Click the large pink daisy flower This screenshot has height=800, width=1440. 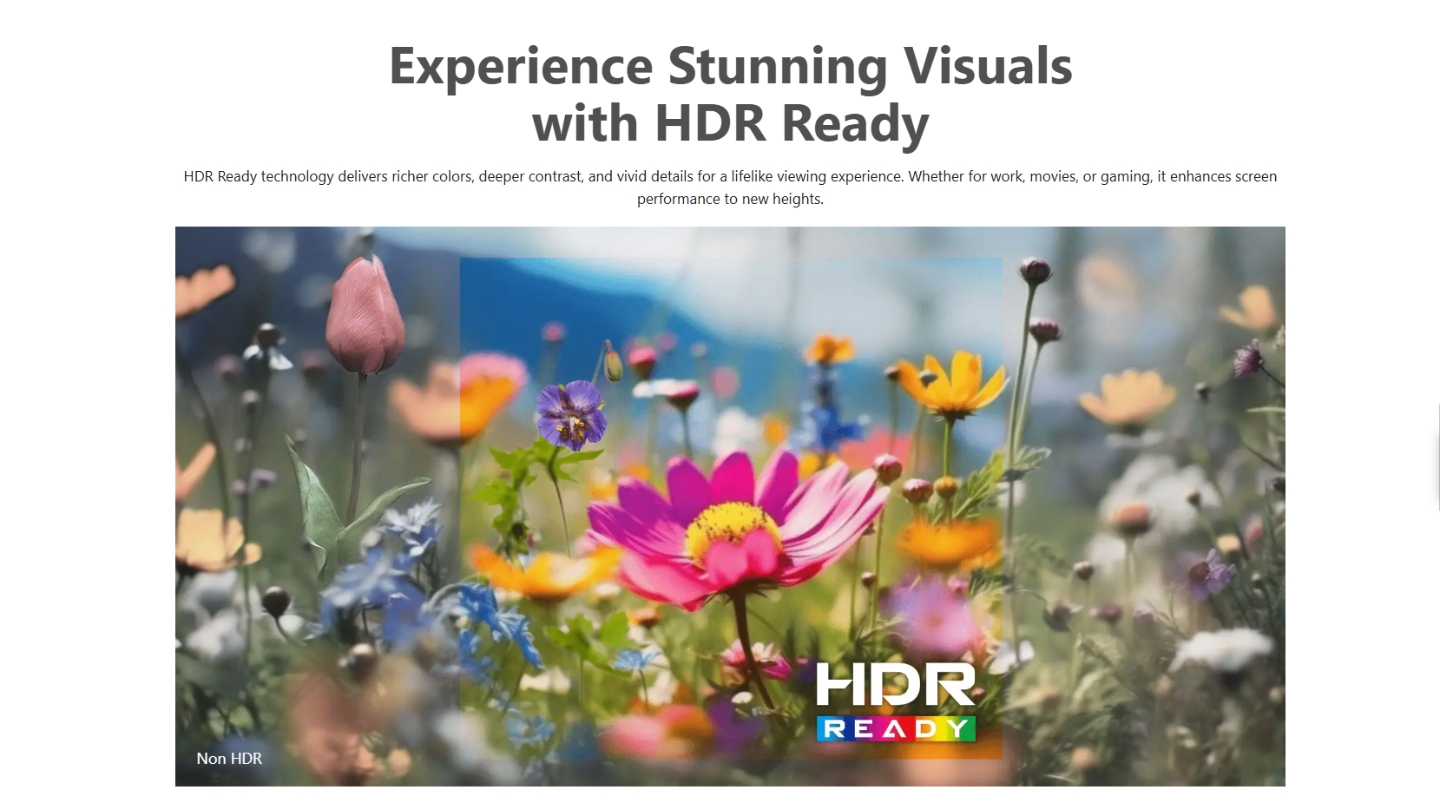tap(735, 525)
